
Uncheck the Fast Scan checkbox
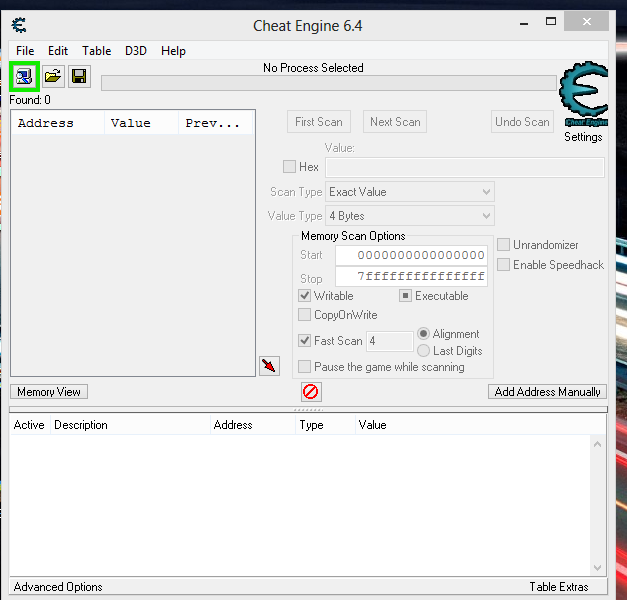tap(304, 340)
